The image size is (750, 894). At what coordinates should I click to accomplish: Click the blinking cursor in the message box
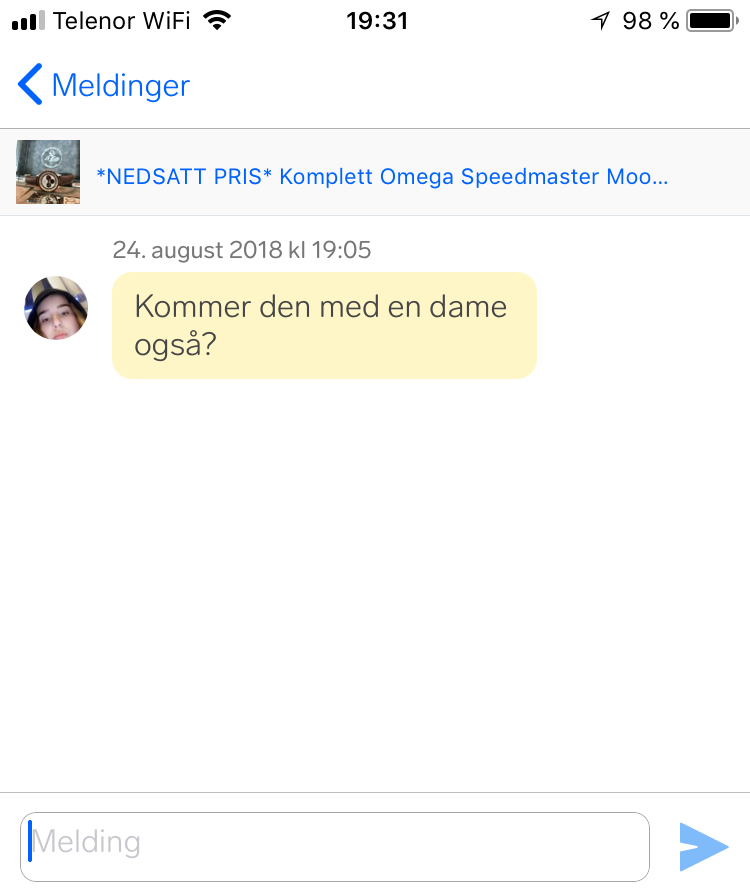[x=31, y=840]
